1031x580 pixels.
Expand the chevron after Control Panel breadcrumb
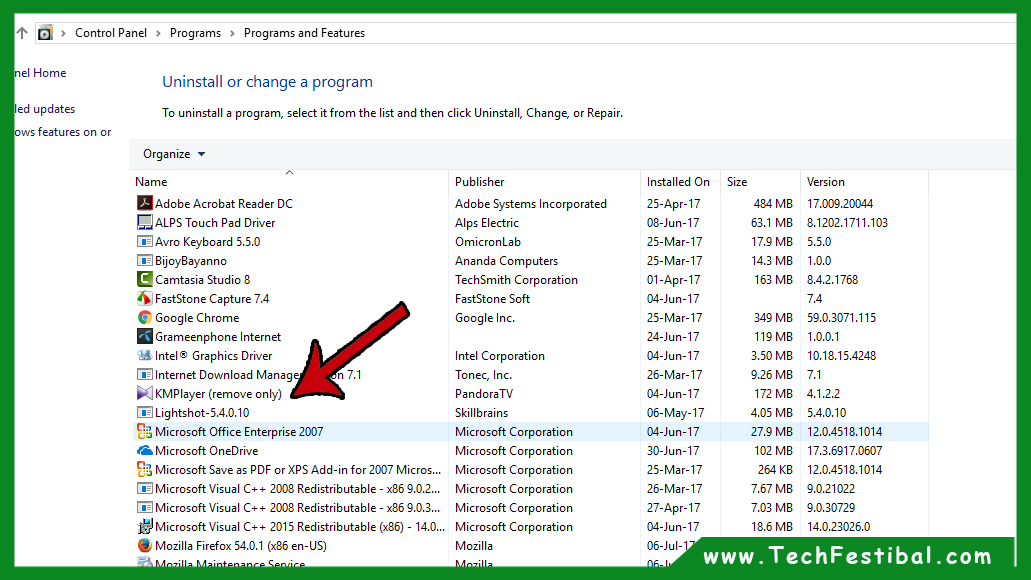click(158, 33)
